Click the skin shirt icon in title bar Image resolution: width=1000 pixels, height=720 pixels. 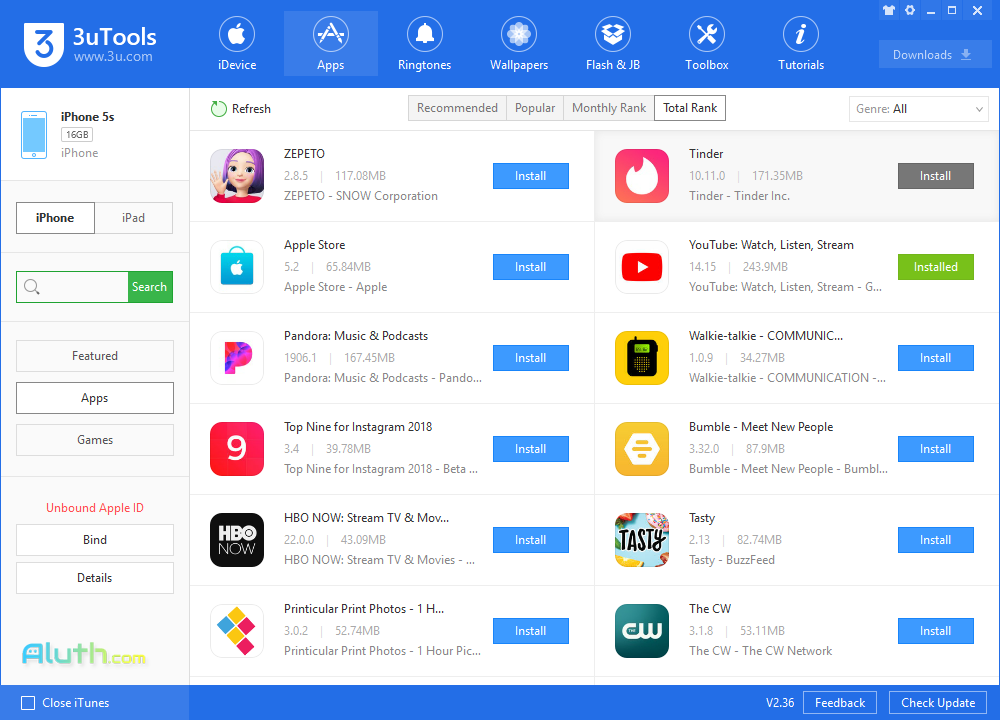point(889,10)
